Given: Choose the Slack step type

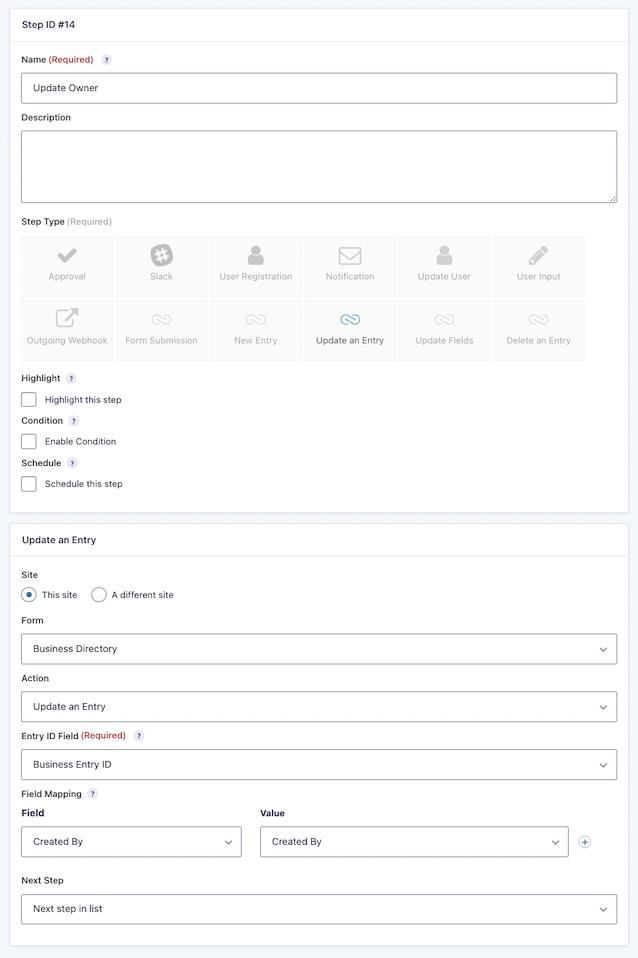Looking at the screenshot, I should pos(161,266).
